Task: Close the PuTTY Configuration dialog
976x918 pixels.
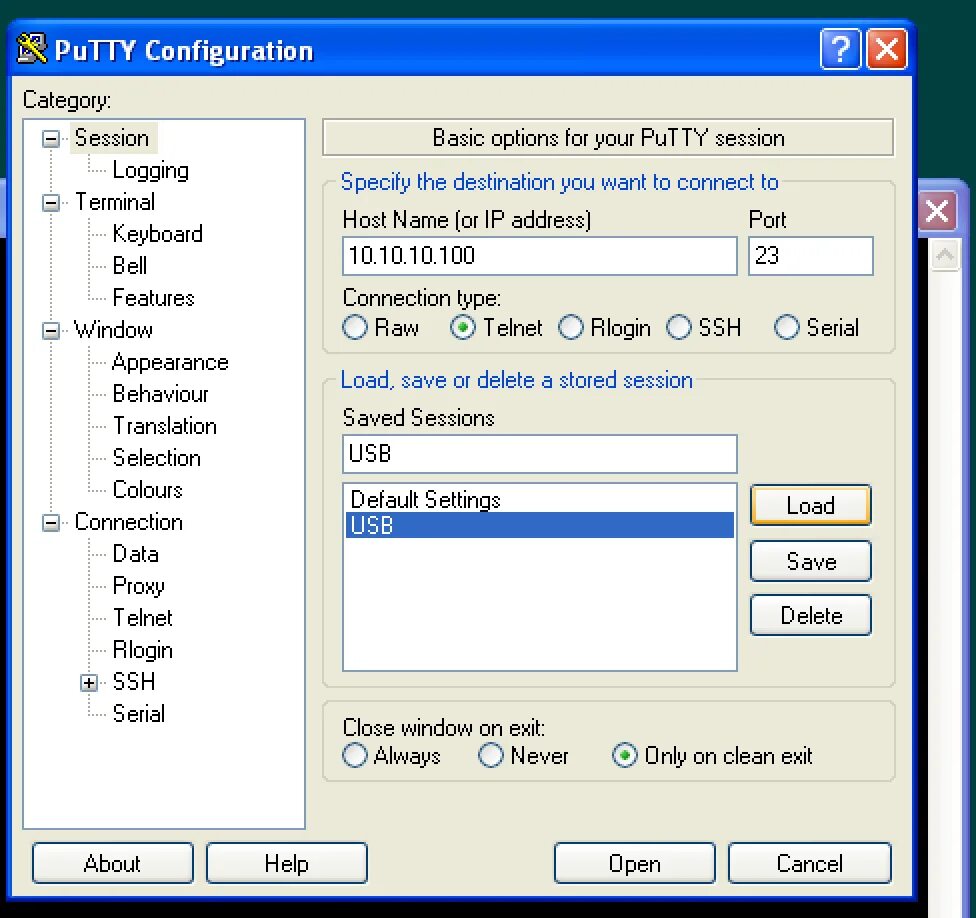Action: tap(887, 49)
